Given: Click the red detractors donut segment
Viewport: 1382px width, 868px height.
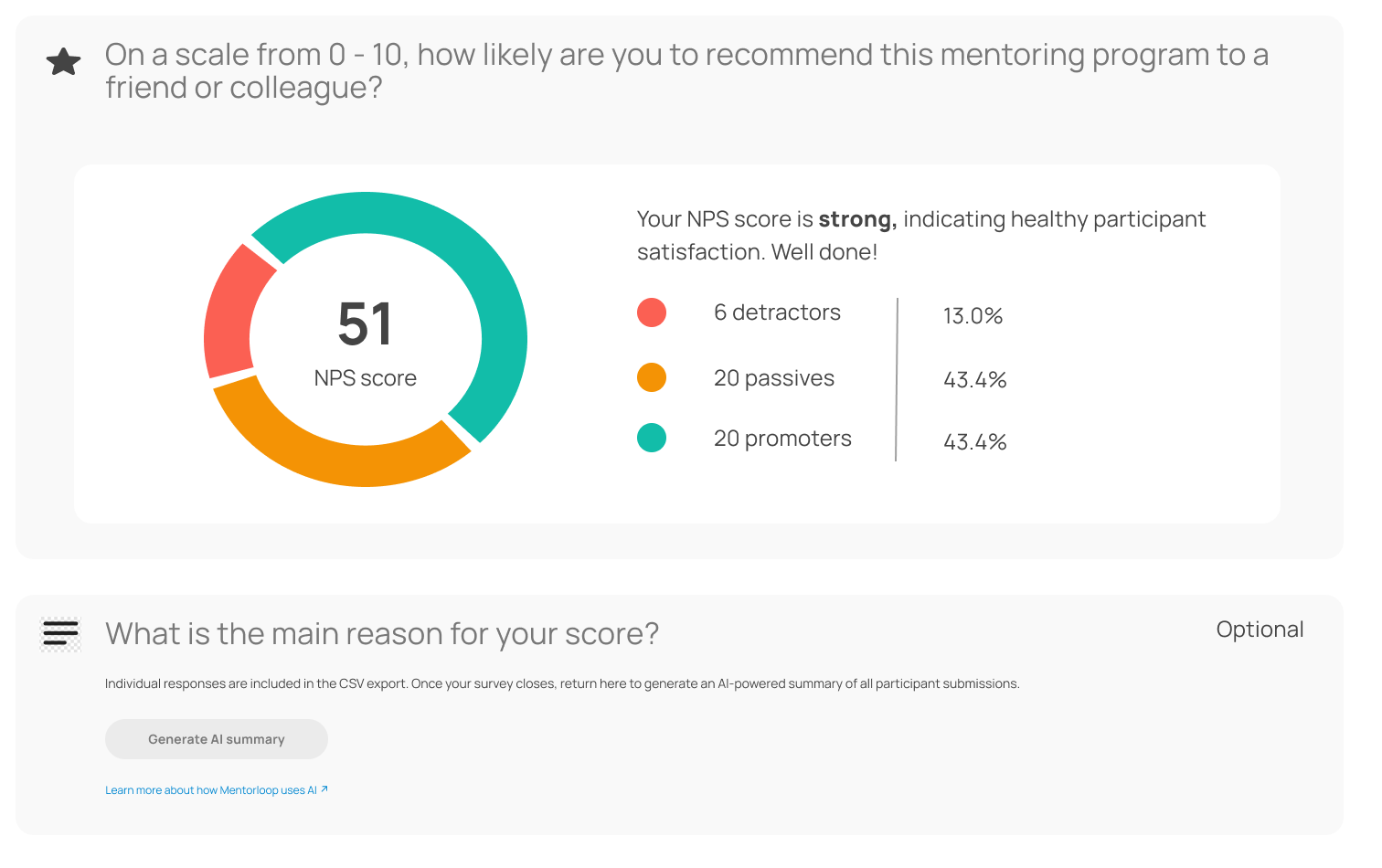Looking at the screenshot, I should tap(230, 309).
